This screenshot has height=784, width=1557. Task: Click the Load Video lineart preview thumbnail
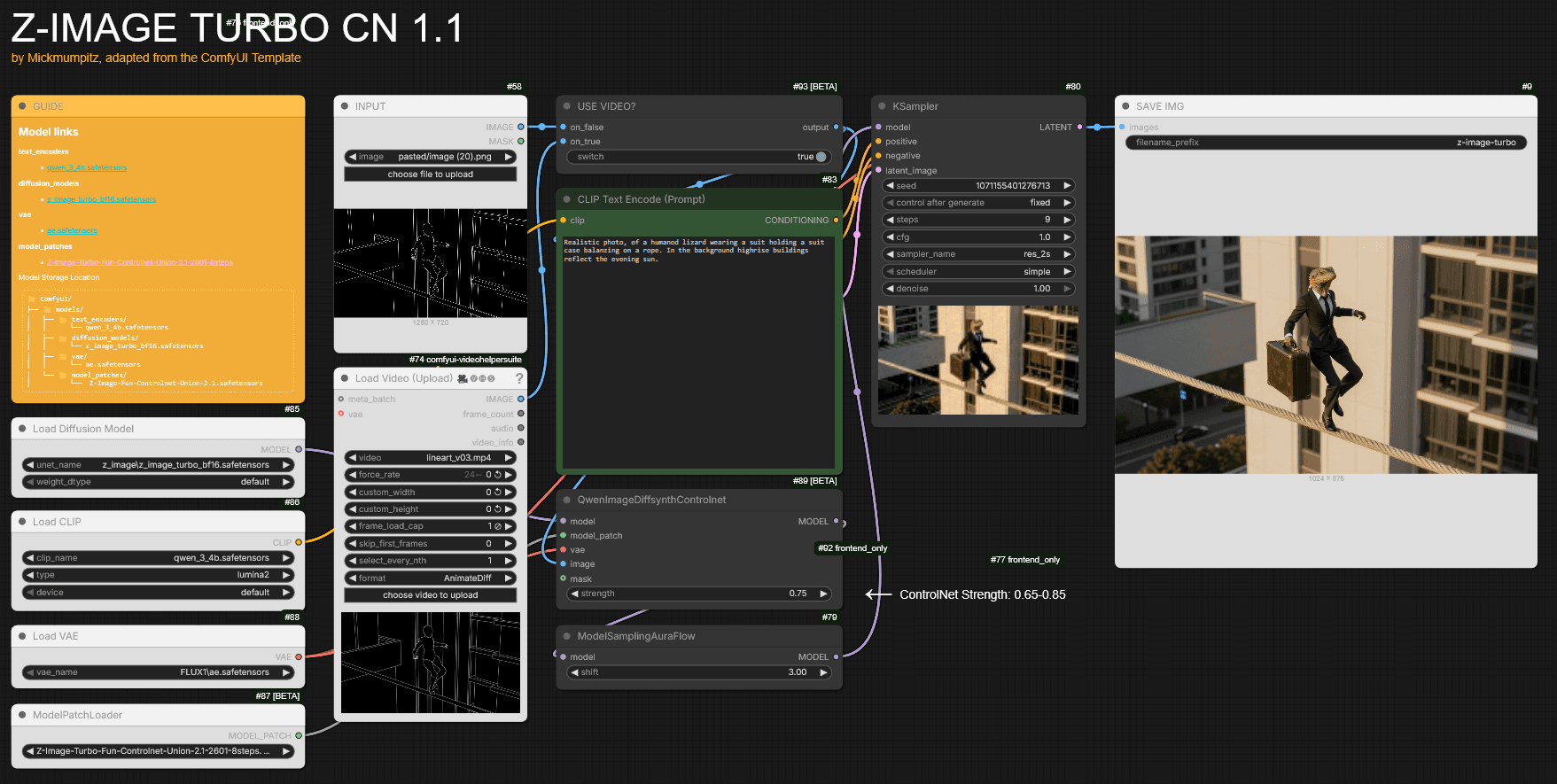pyautogui.click(x=431, y=663)
